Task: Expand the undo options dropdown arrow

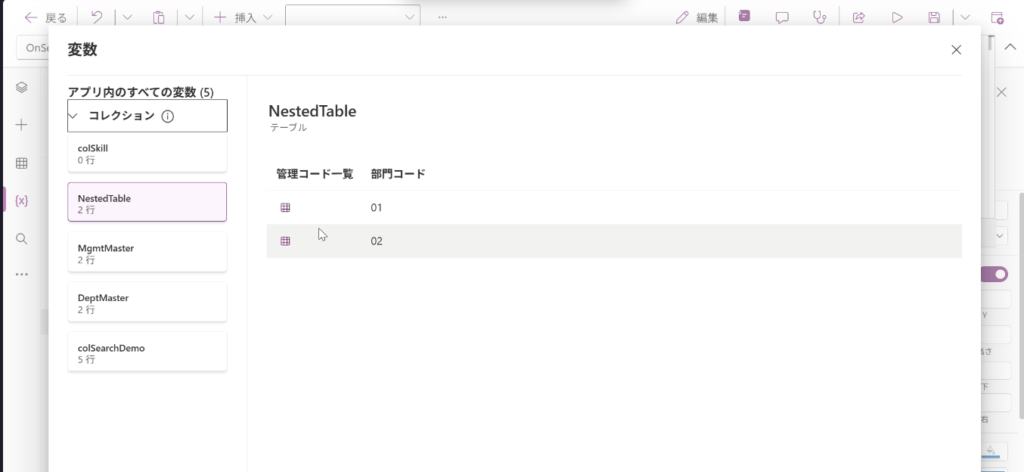Action: (x=127, y=17)
